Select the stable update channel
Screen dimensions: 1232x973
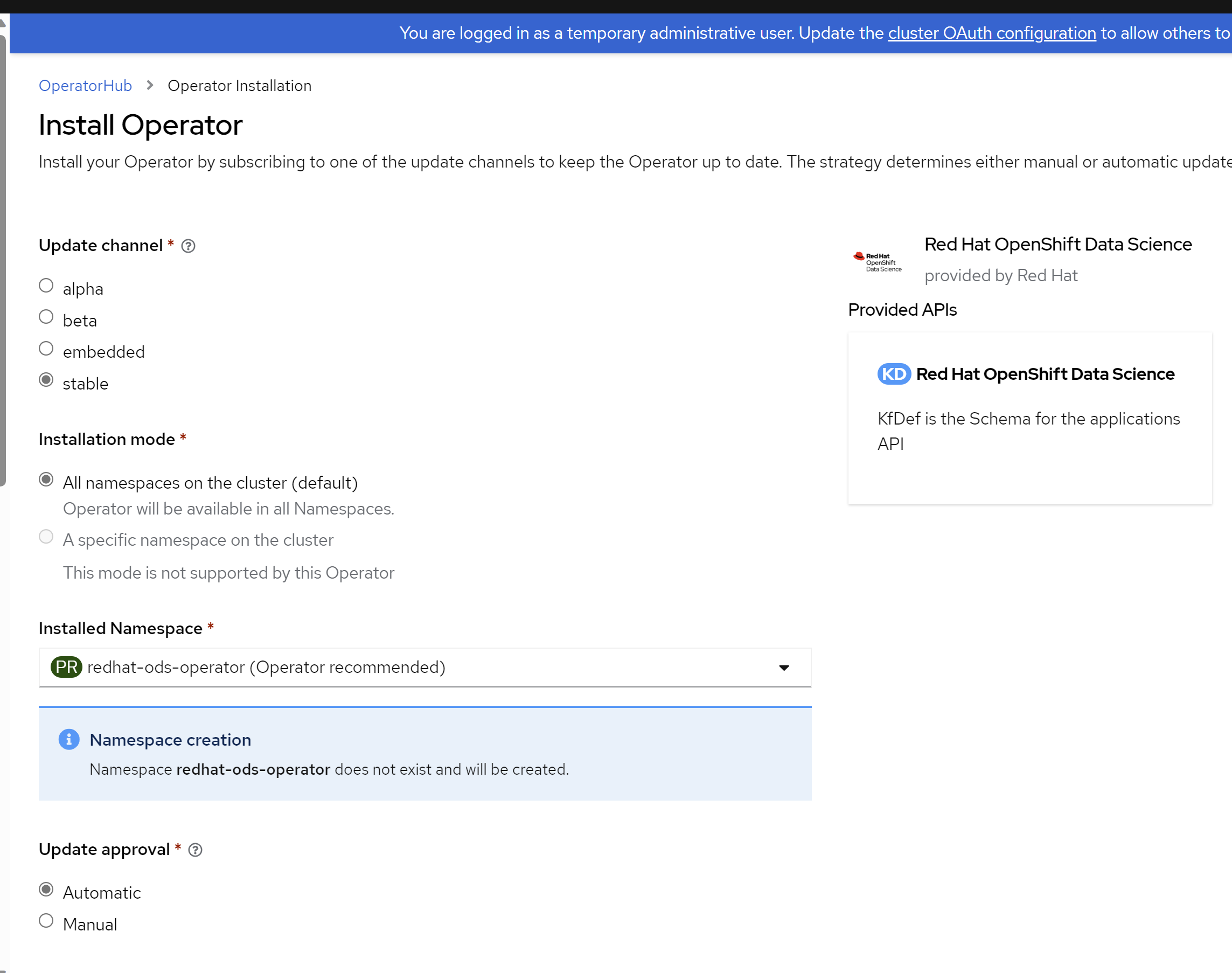pos(46,380)
